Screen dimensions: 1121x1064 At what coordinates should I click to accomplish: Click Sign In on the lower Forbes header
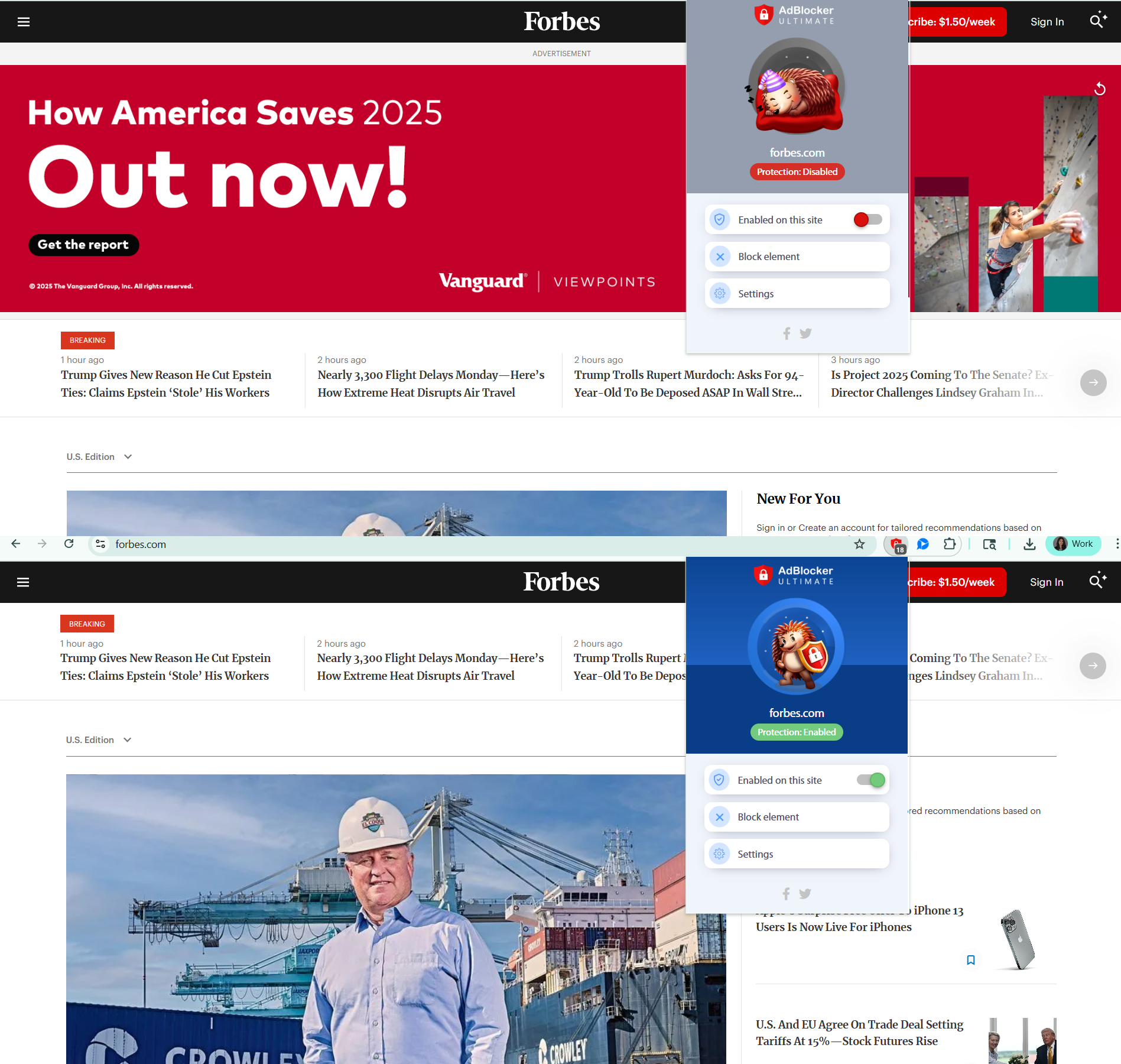[x=1047, y=582]
